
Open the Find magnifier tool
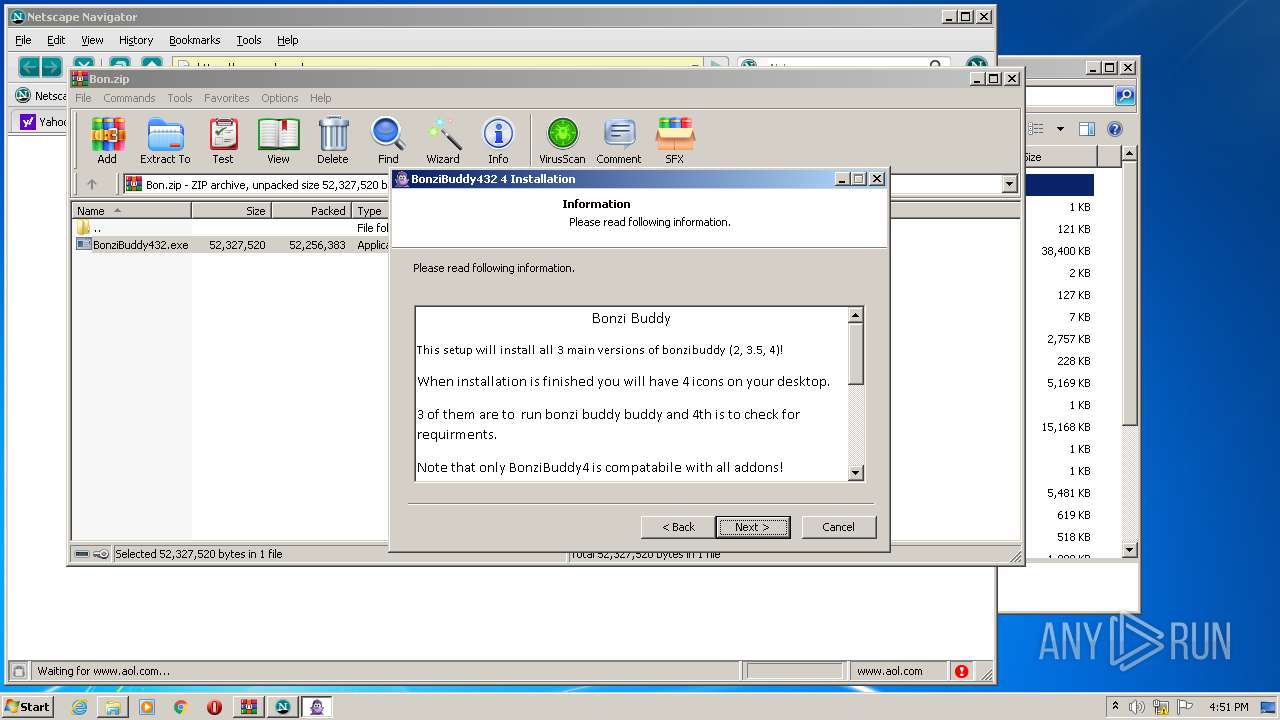[x=388, y=140]
